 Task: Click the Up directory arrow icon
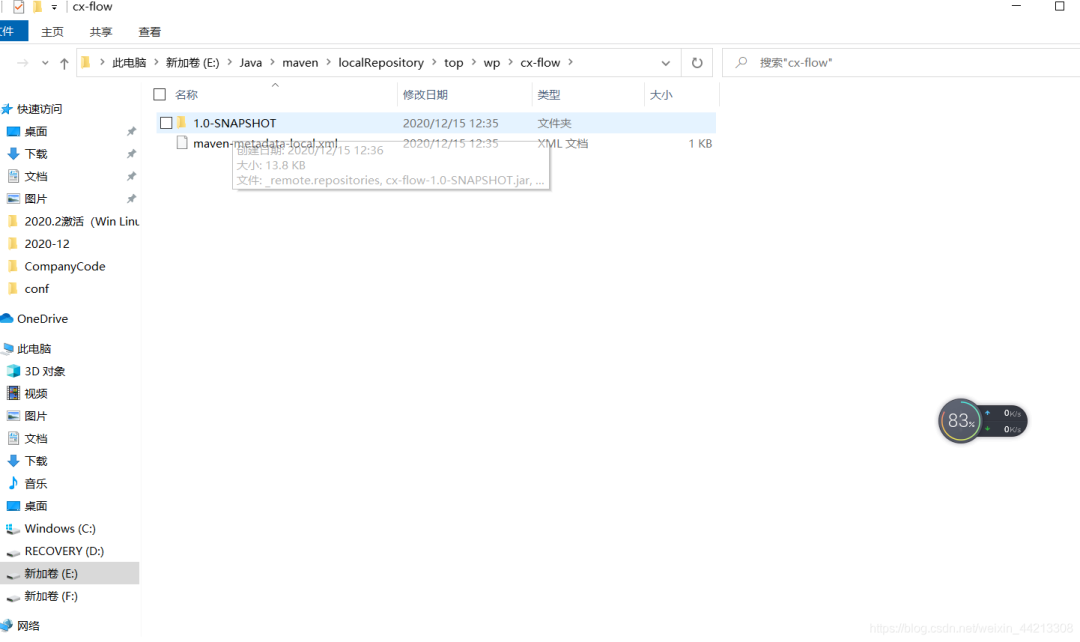pos(64,63)
